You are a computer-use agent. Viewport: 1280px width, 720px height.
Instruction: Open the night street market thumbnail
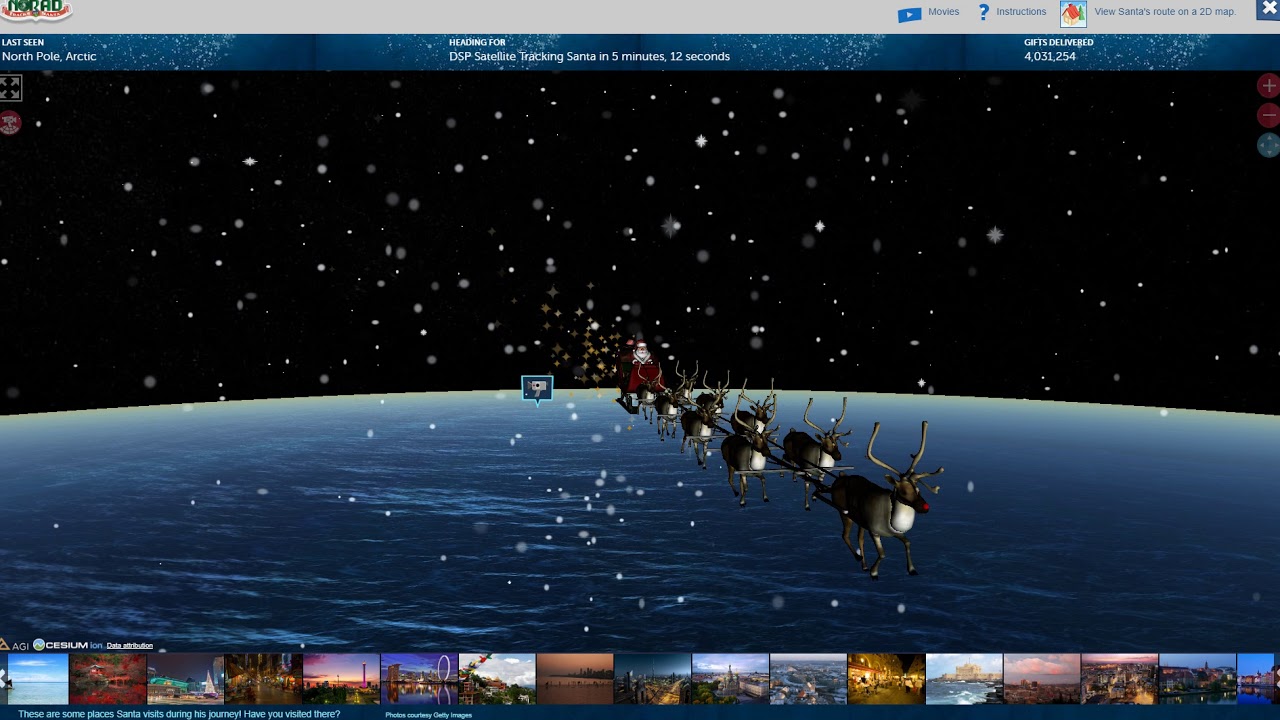click(264, 679)
